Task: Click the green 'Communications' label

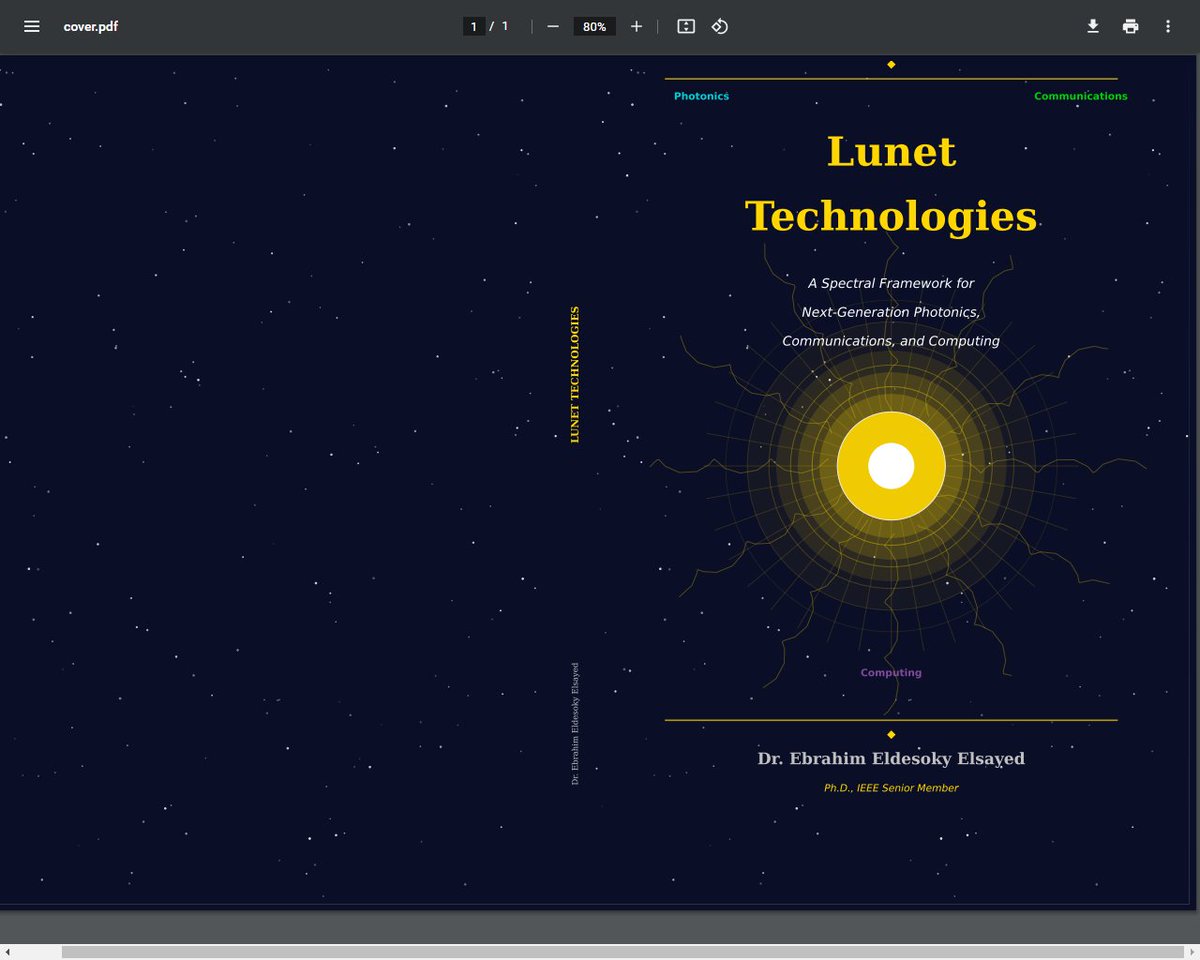Action: click(x=1080, y=96)
